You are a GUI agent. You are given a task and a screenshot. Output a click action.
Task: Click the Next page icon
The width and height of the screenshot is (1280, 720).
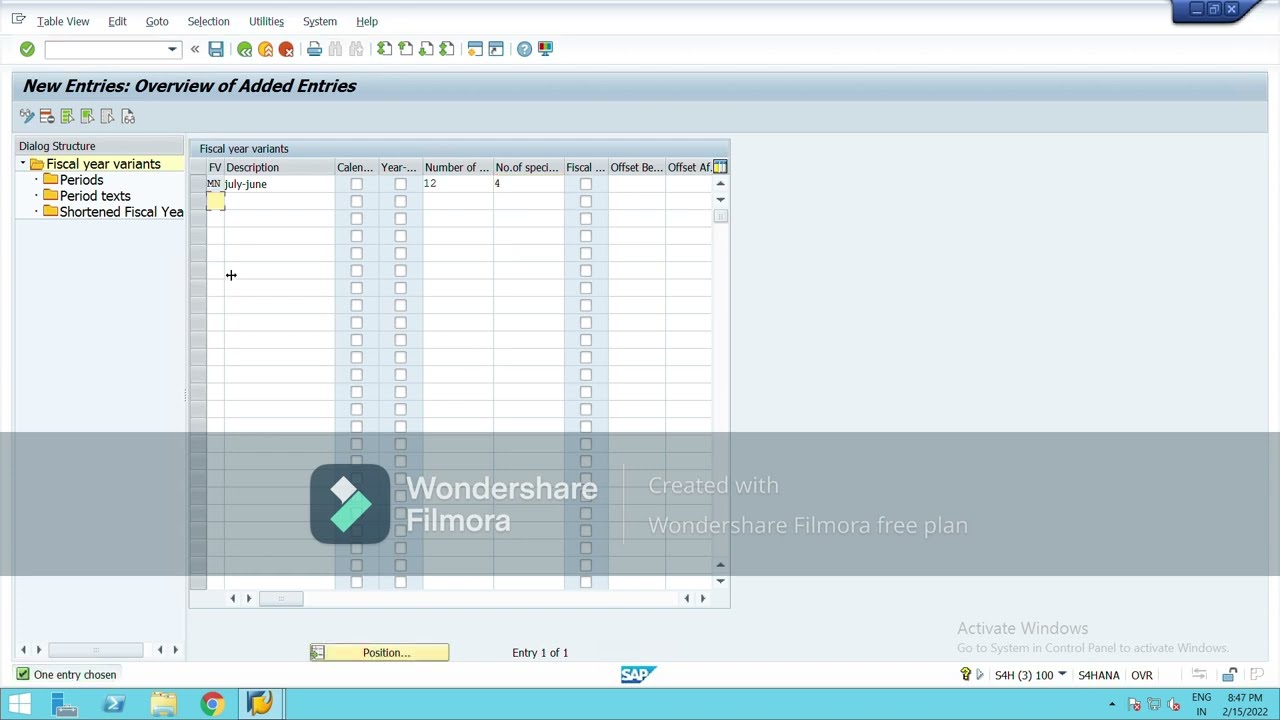coord(427,49)
